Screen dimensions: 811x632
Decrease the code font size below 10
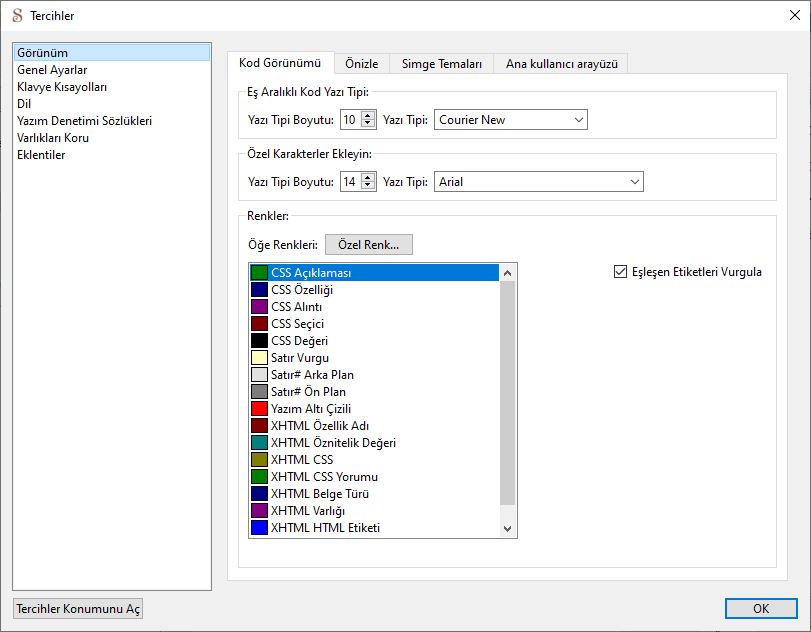pos(368,124)
